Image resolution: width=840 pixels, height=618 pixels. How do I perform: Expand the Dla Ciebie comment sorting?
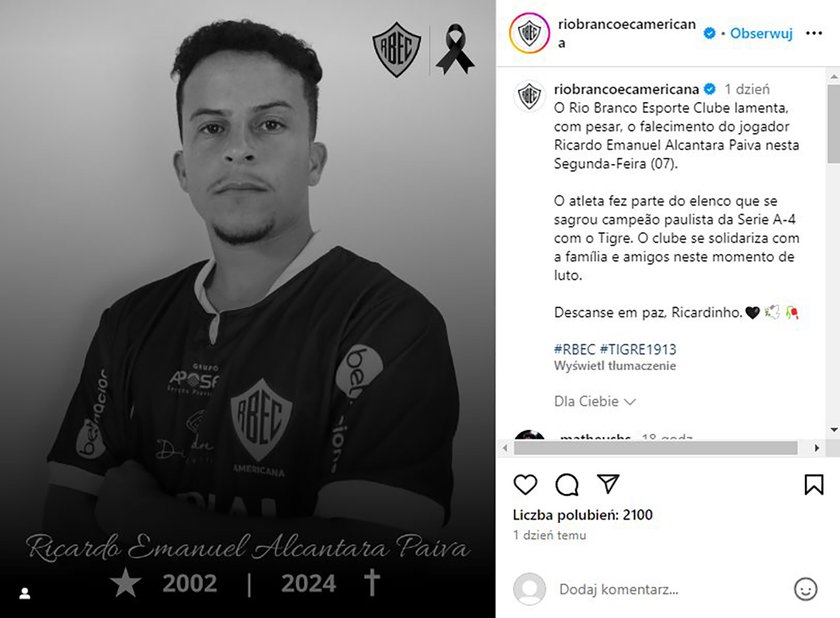[x=595, y=401]
